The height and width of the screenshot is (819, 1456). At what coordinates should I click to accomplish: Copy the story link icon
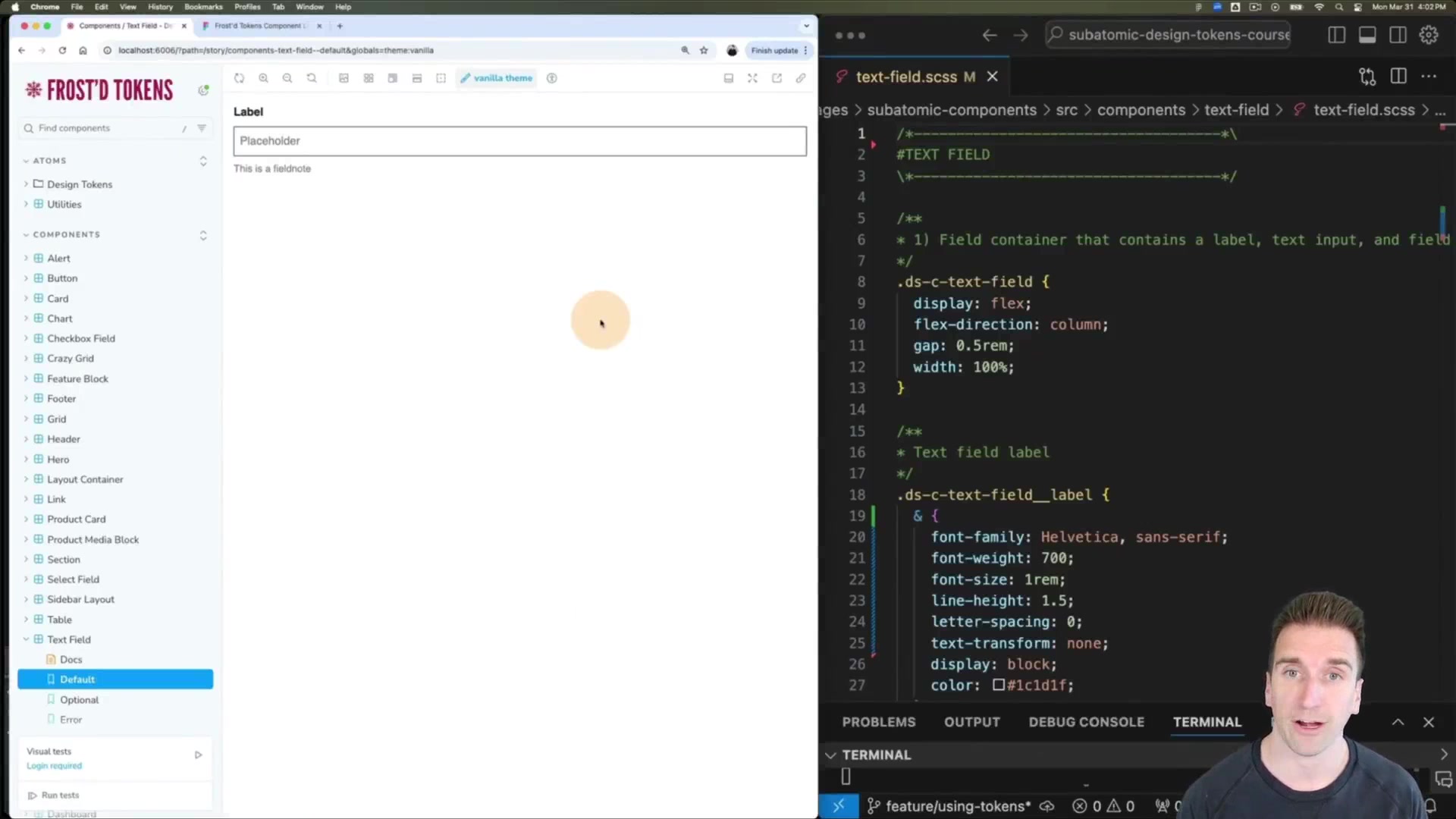click(801, 78)
